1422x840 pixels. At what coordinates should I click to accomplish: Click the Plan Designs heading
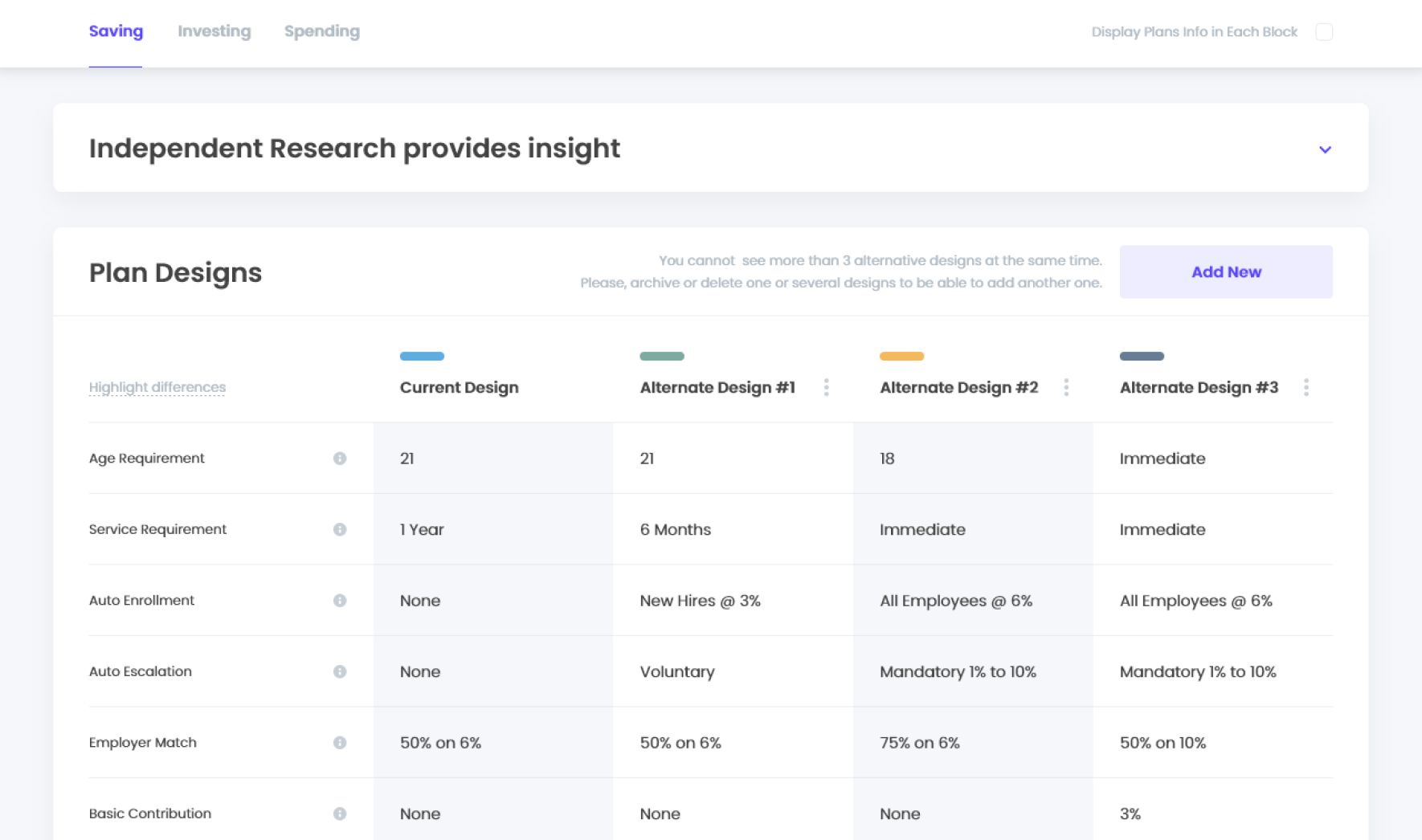pos(175,273)
